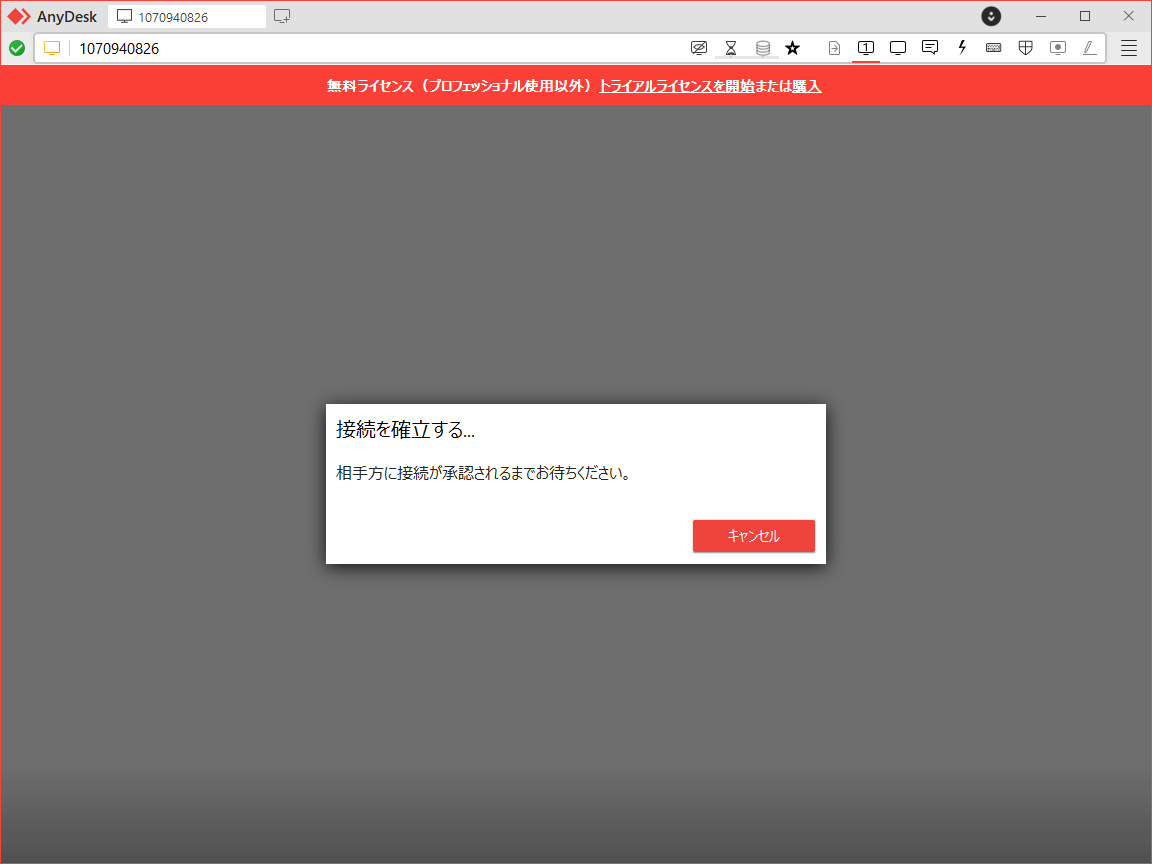
Task: Open a new session tab icon
Action: [x=282, y=16]
